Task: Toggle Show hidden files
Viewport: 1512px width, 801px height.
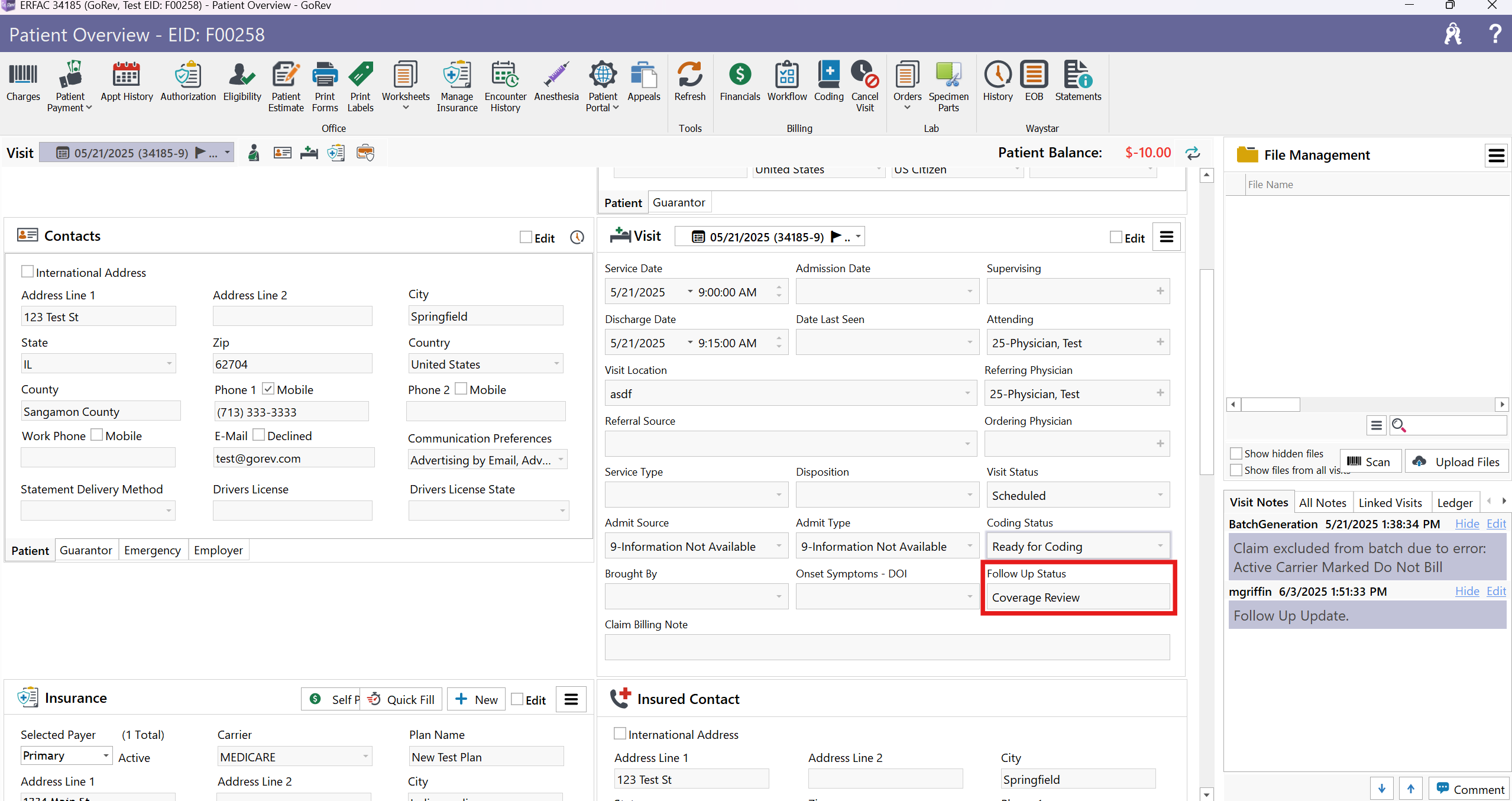Action: coord(1235,454)
